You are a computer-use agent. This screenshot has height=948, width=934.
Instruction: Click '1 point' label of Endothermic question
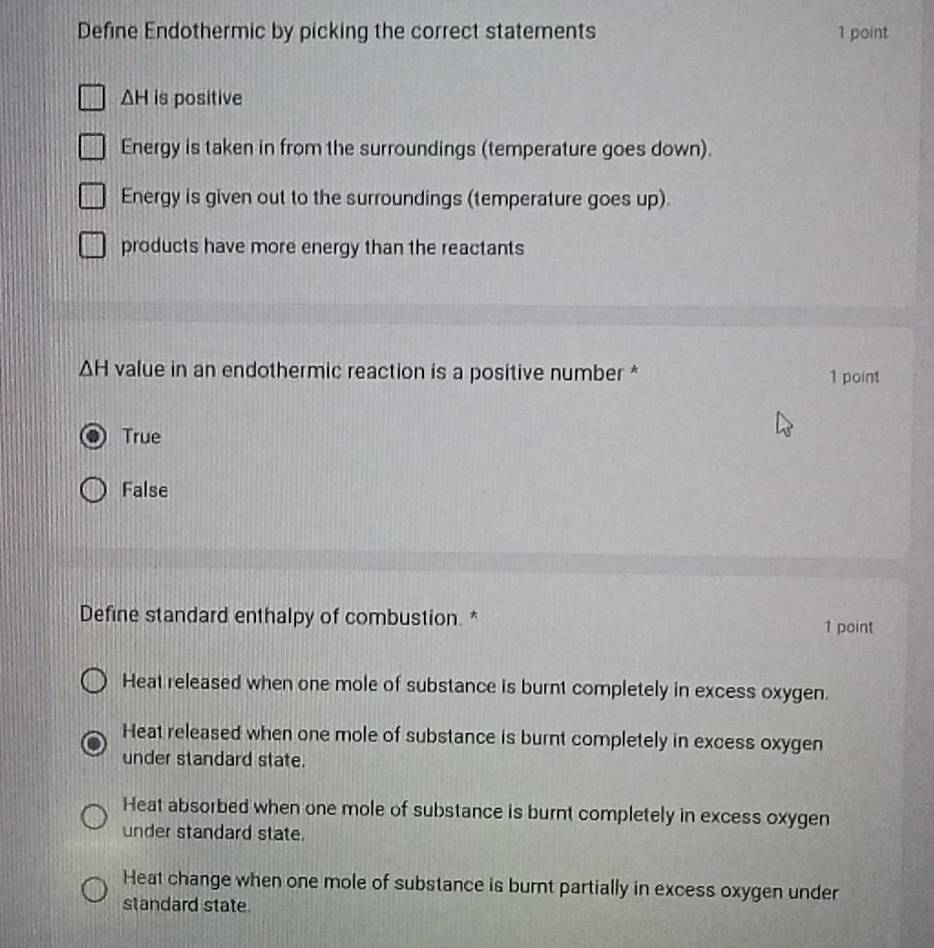863,33
